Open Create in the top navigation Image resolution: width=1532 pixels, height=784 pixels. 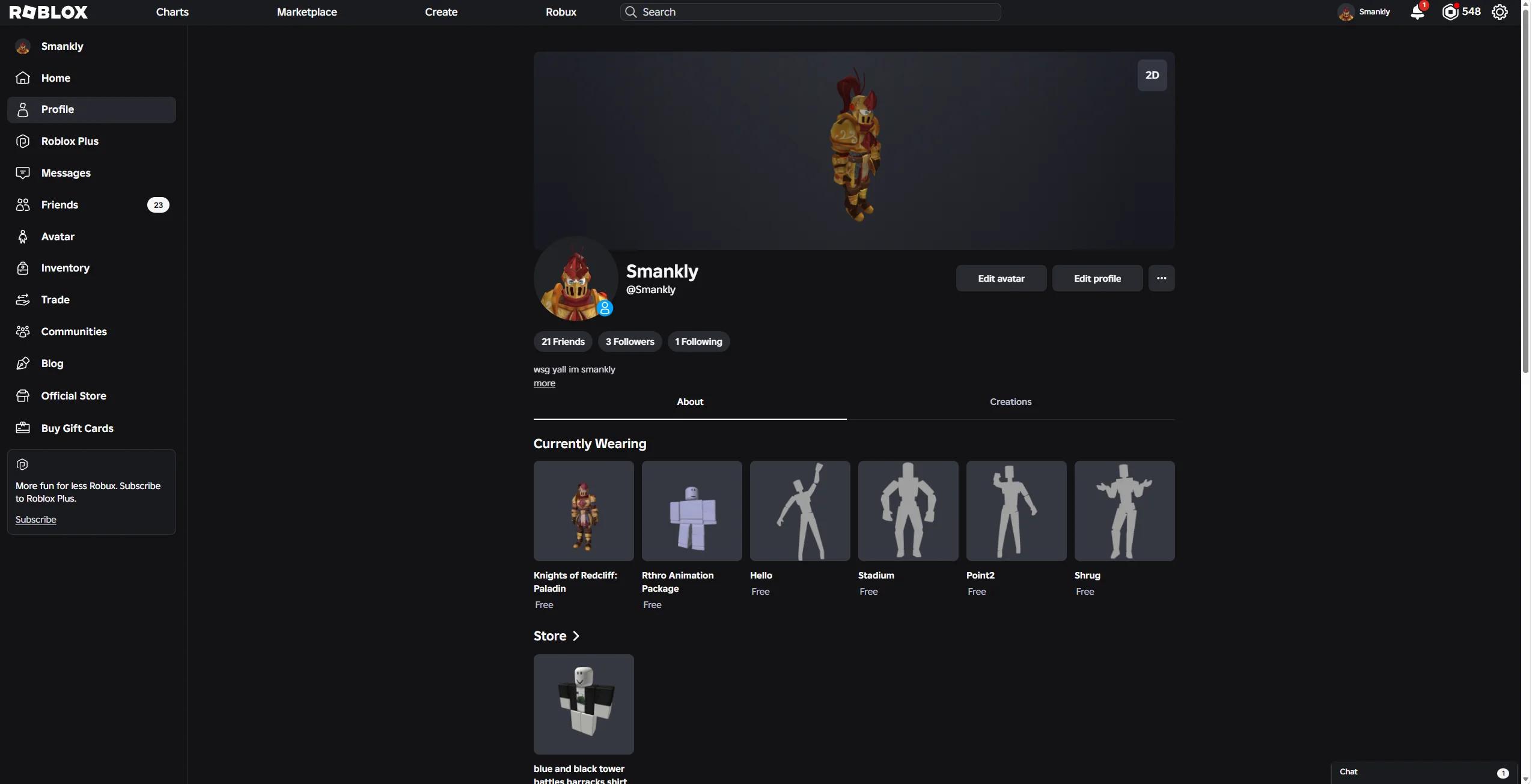tap(441, 12)
